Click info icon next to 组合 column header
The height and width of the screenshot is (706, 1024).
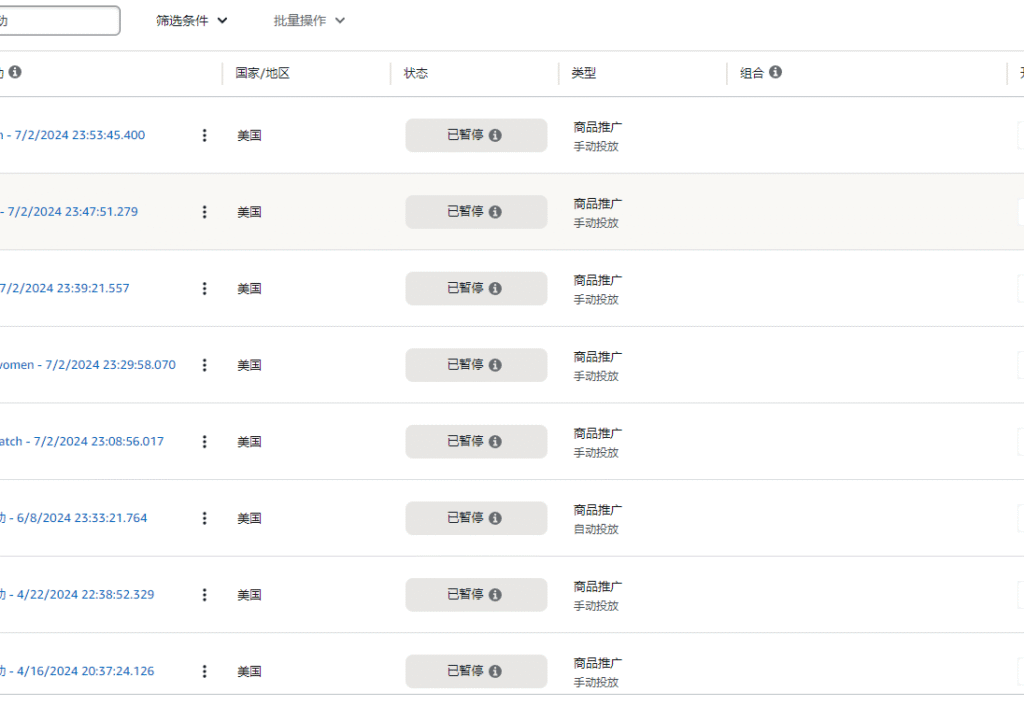(776, 72)
